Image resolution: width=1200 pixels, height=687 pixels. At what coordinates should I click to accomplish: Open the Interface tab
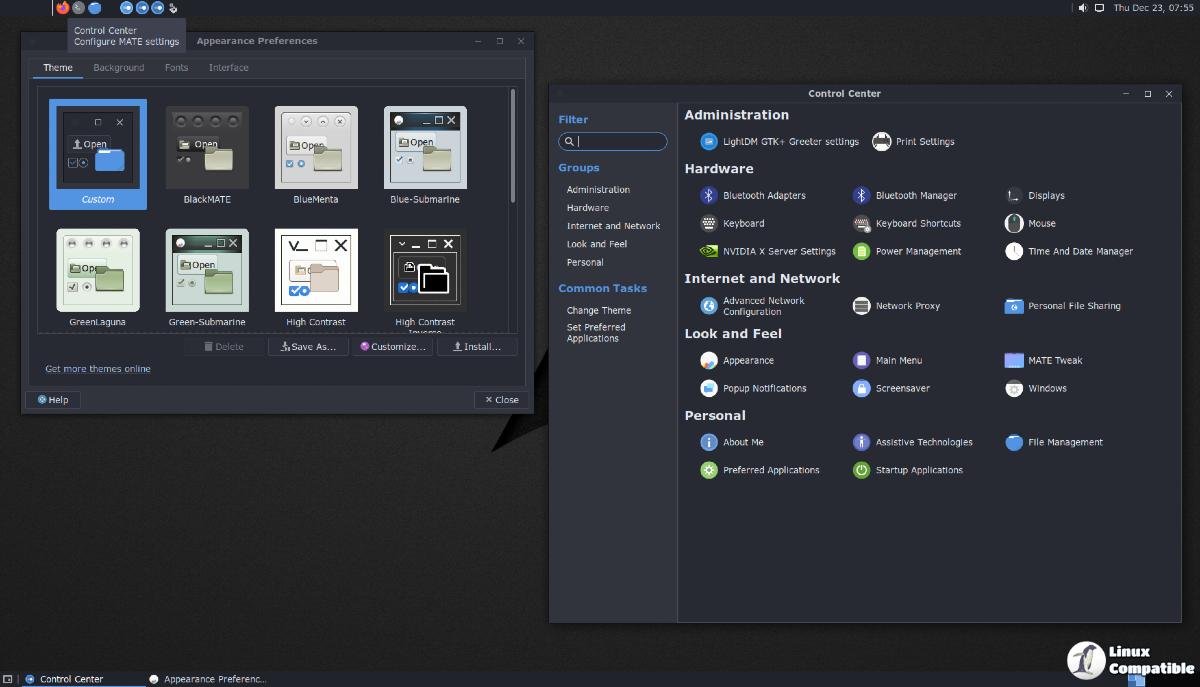click(x=228, y=68)
